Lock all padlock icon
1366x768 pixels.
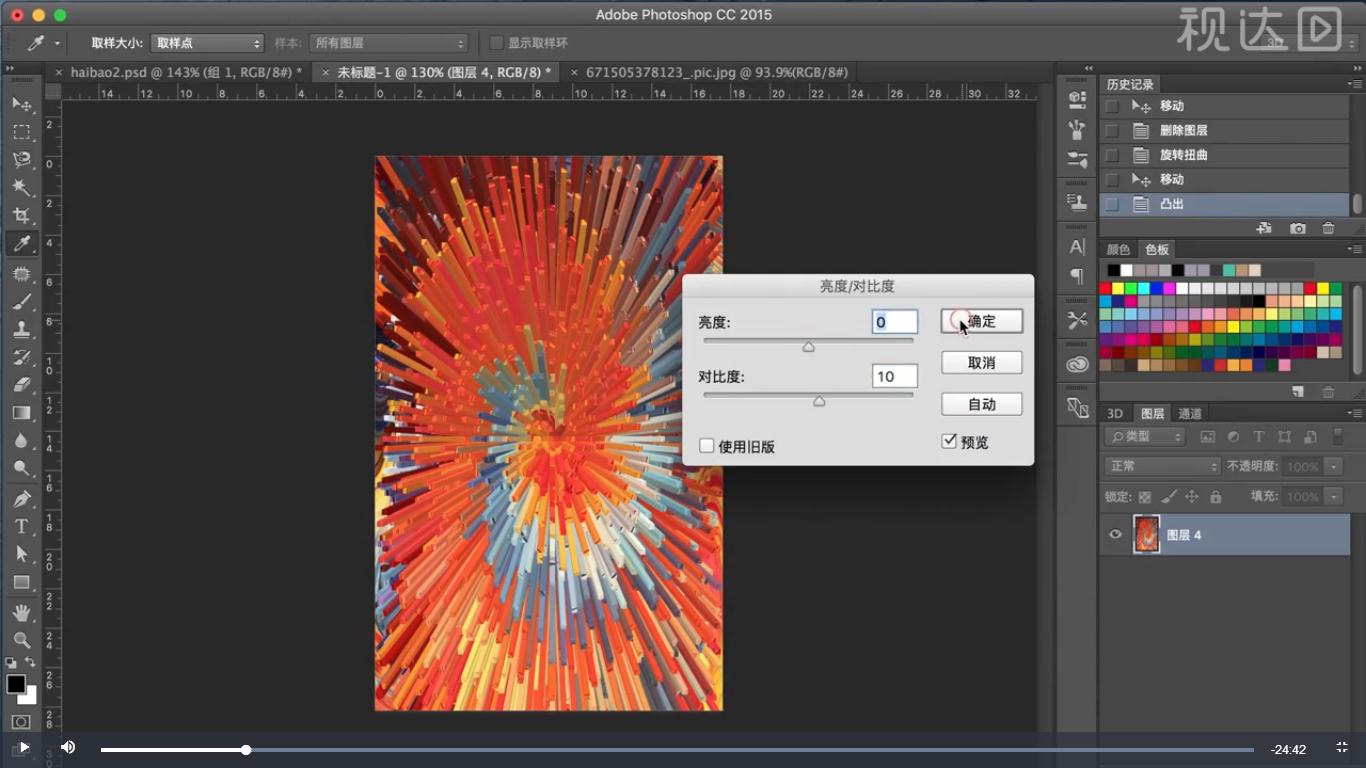[x=1216, y=497]
